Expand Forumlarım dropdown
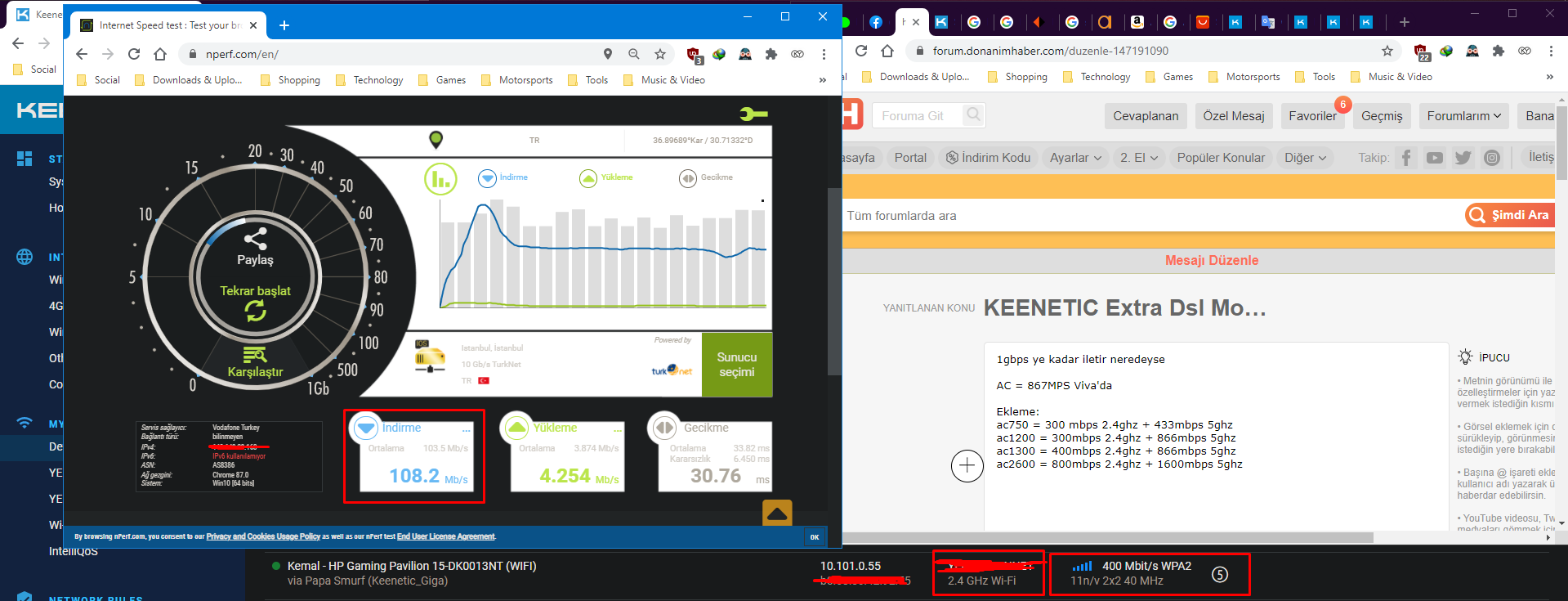The width and height of the screenshot is (1568, 601). (x=1464, y=116)
